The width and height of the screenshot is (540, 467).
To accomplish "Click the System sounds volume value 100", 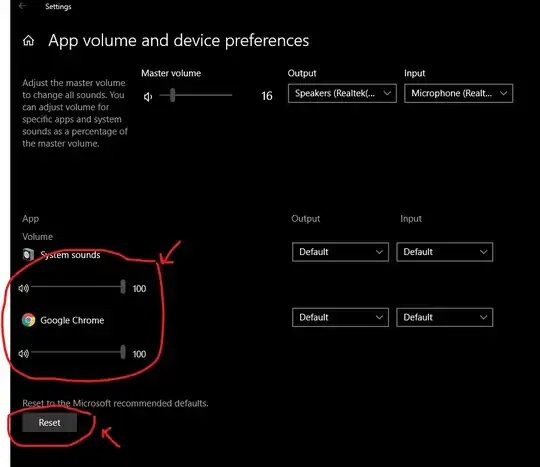I will tap(139, 289).
